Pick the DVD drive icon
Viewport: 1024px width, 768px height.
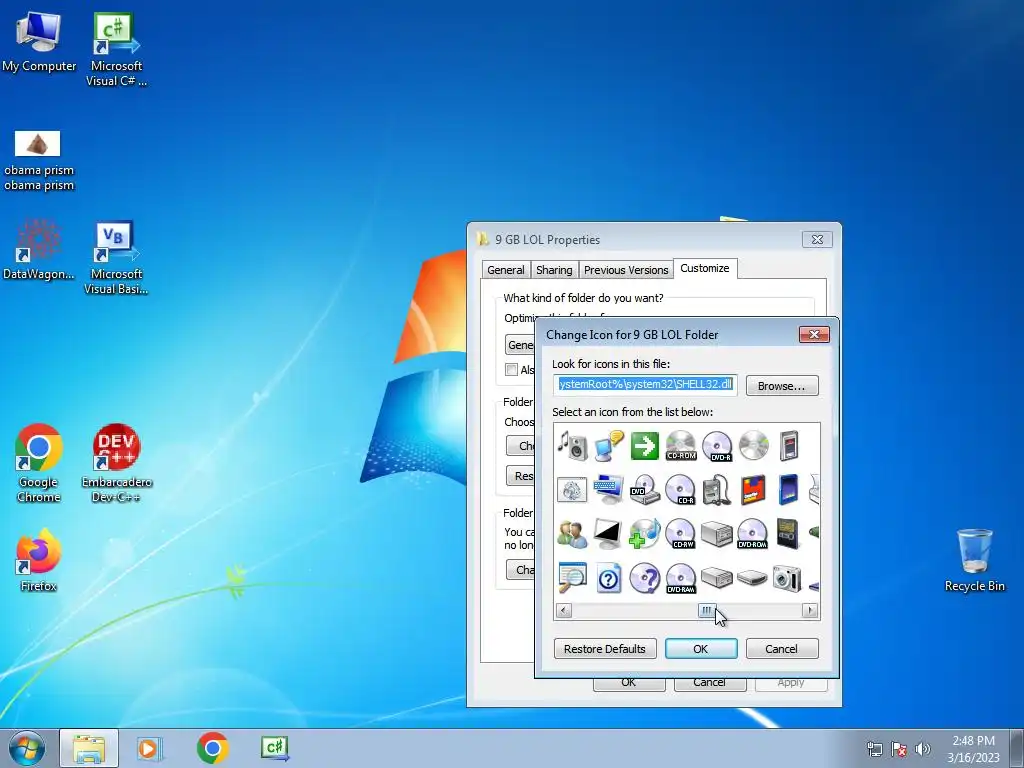645,490
